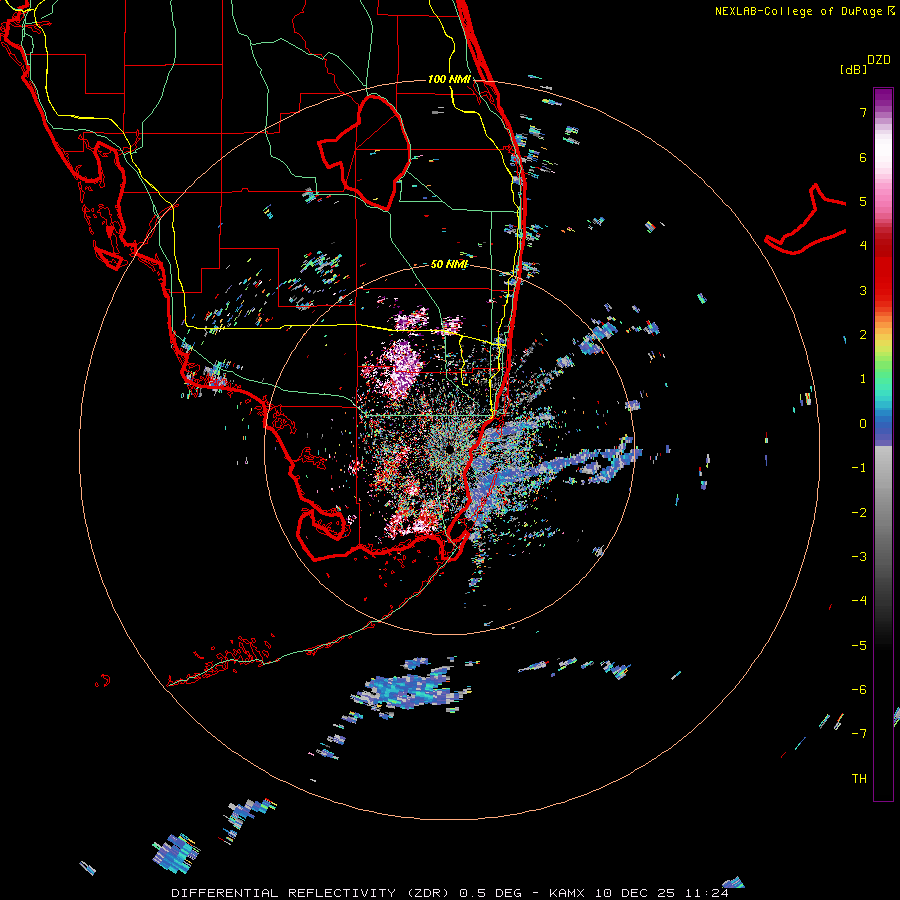The width and height of the screenshot is (900, 900).
Task: Click the -3 tick label on the color scale
Action: [859, 557]
